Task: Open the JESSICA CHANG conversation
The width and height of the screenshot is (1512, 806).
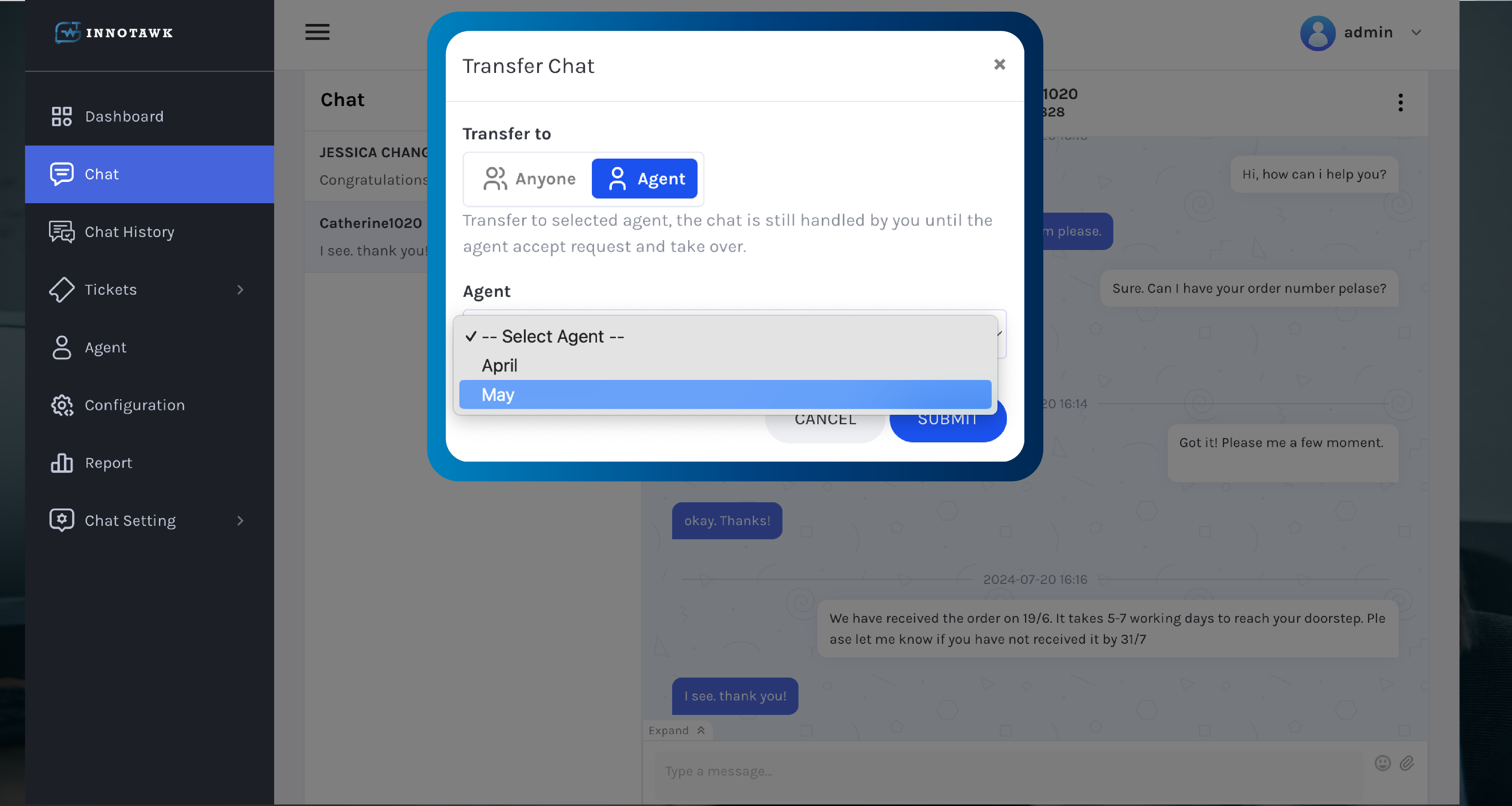Action: (x=366, y=166)
